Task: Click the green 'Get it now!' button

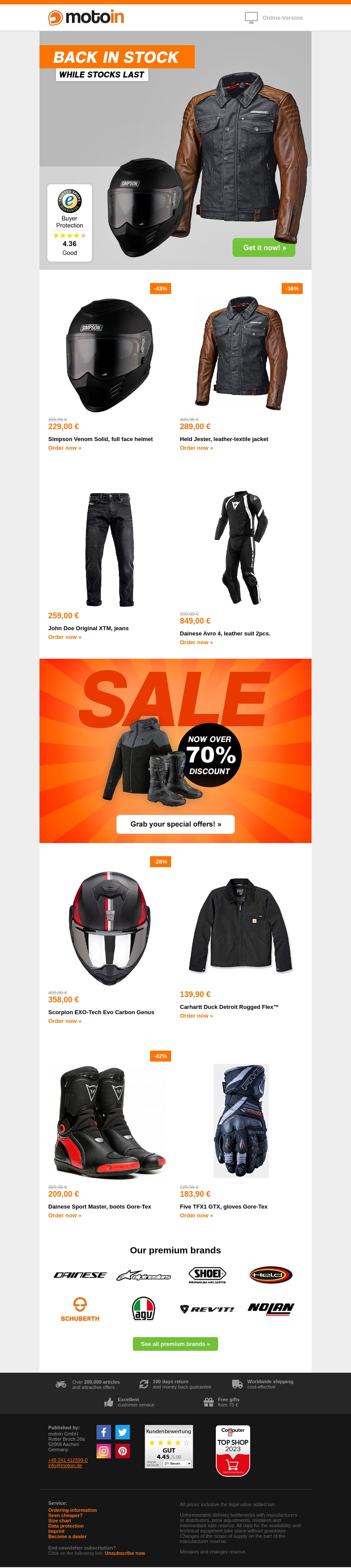Action: [264, 247]
